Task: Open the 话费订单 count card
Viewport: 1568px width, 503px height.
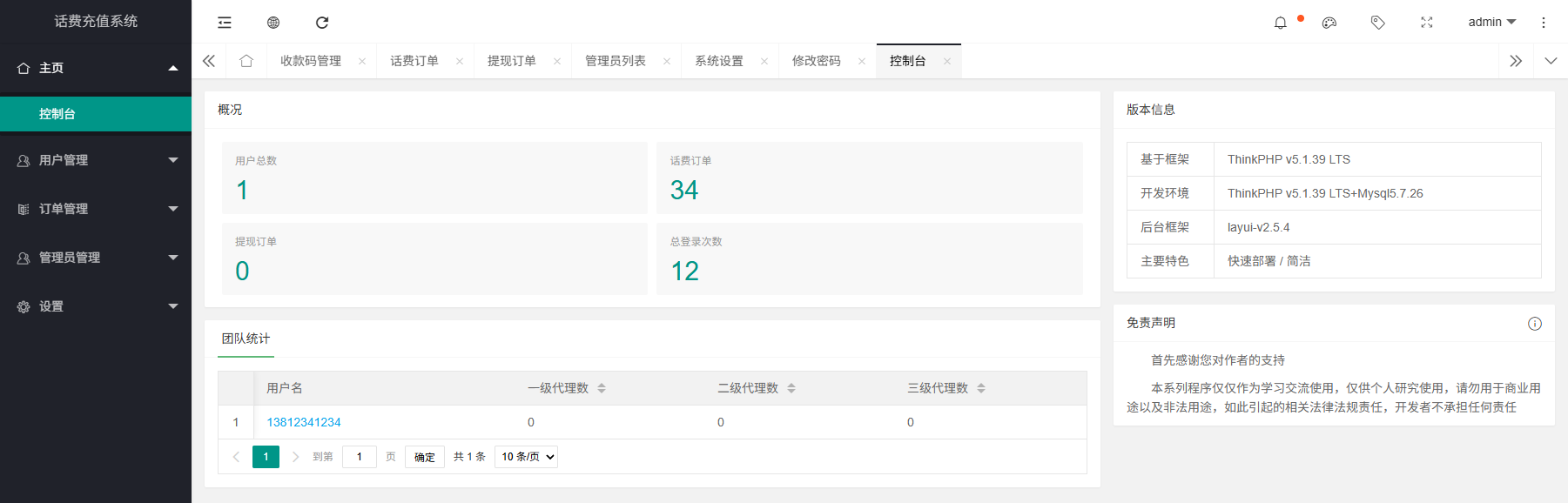Action: tap(870, 178)
